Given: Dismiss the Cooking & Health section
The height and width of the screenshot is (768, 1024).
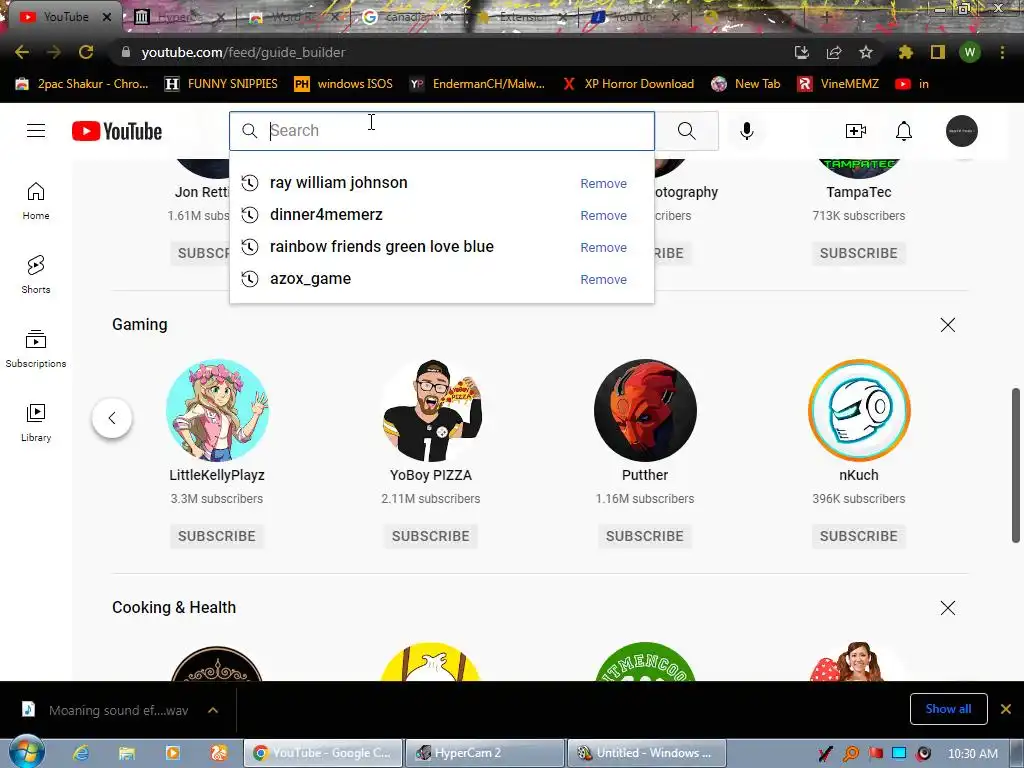Looking at the screenshot, I should coord(948,608).
